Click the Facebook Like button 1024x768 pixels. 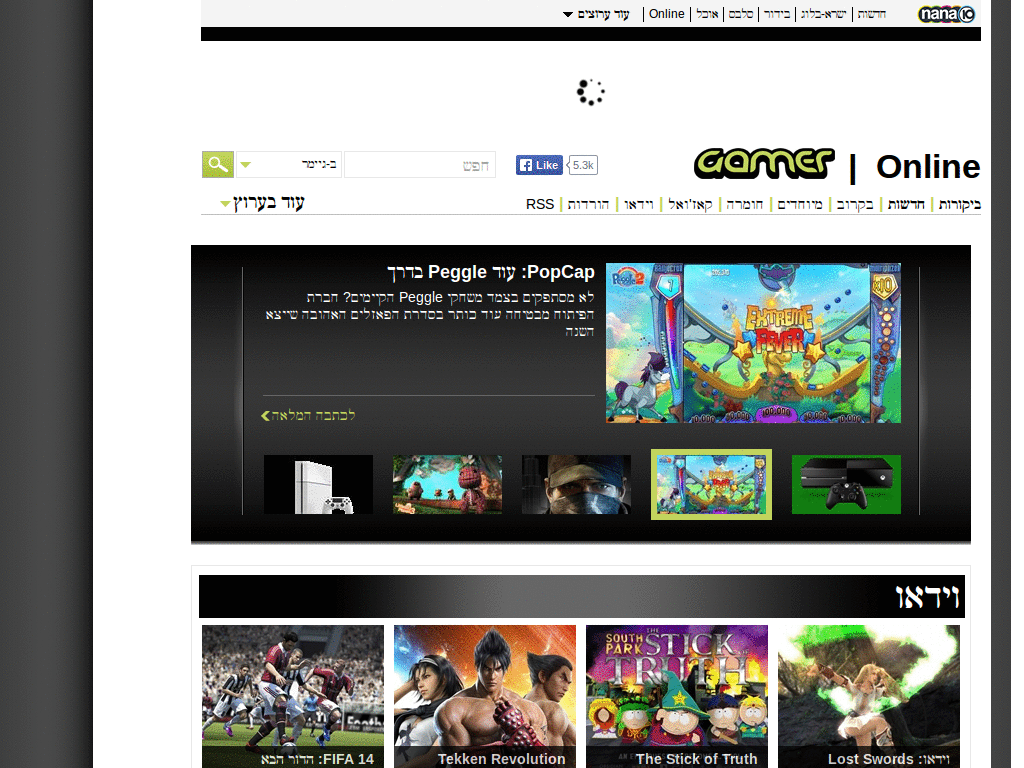coord(539,165)
